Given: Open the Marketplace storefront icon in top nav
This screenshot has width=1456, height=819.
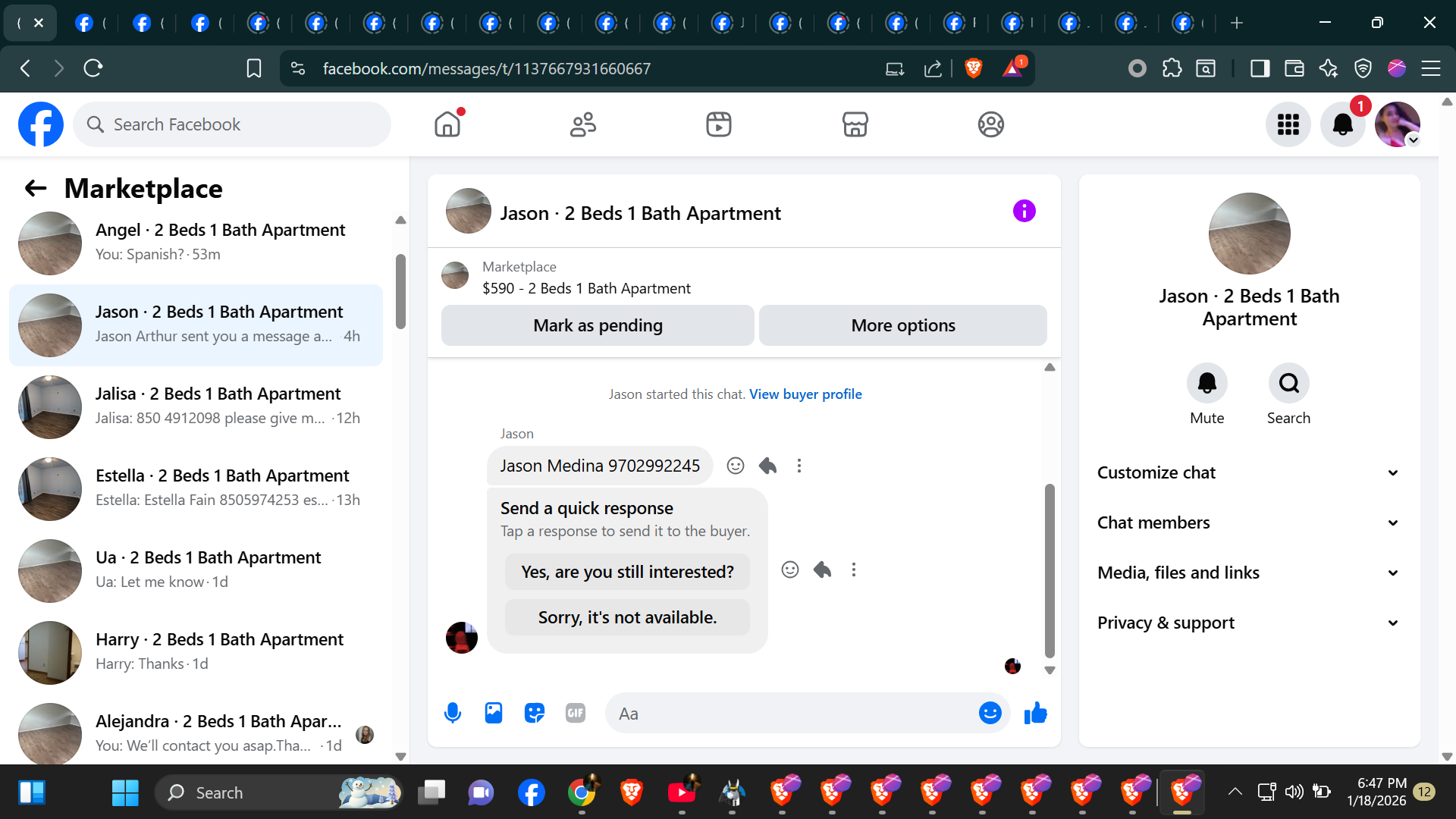Looking at the screenshot, I should [x=855, y=124].
